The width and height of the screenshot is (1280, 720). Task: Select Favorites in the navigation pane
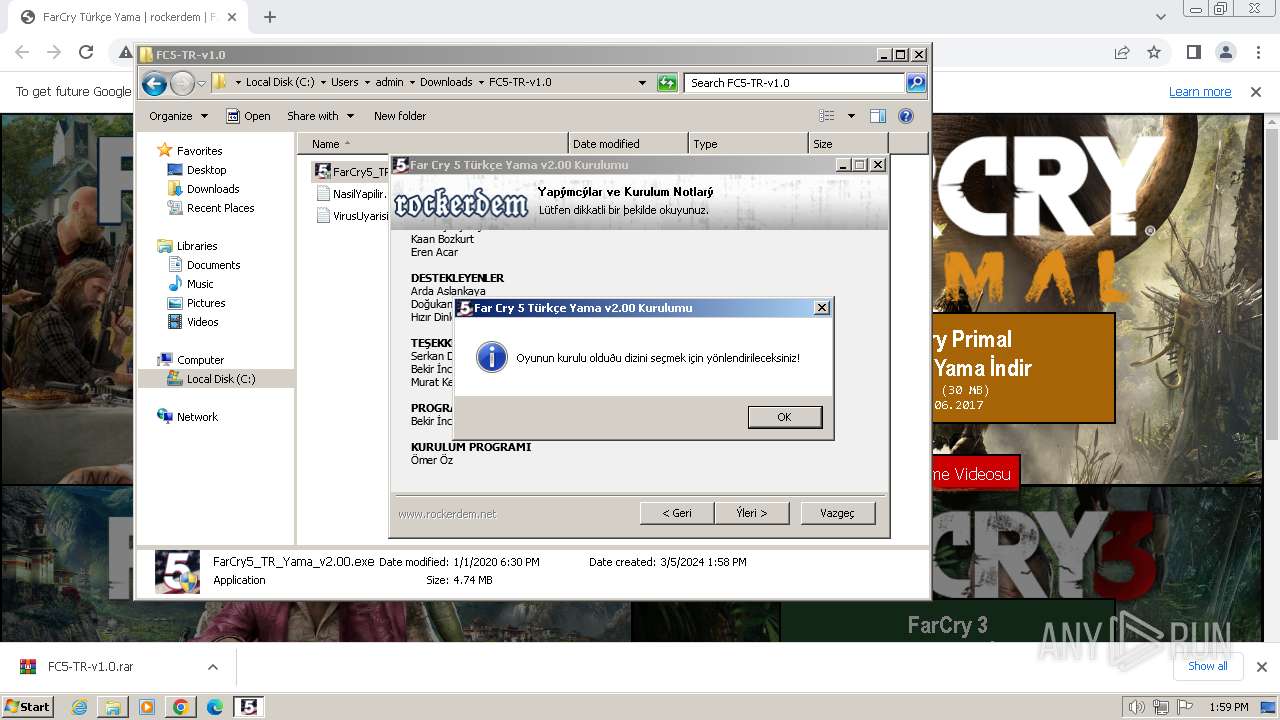[199, 151]
